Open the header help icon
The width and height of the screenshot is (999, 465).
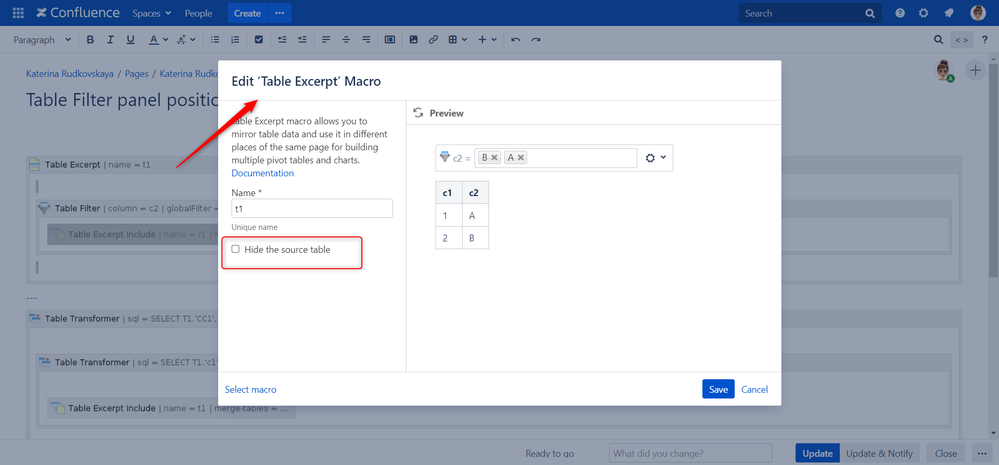click(900, 13)
